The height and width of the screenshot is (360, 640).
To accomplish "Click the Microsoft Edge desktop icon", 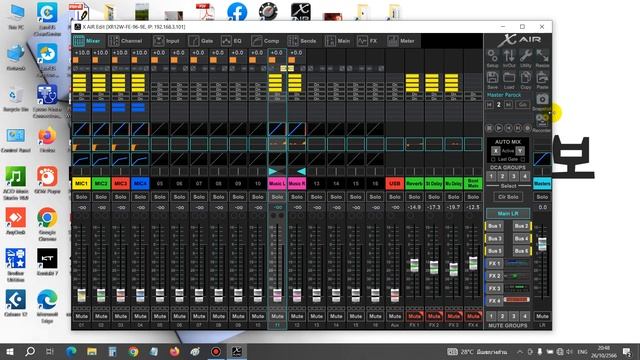I will (47, 306).
